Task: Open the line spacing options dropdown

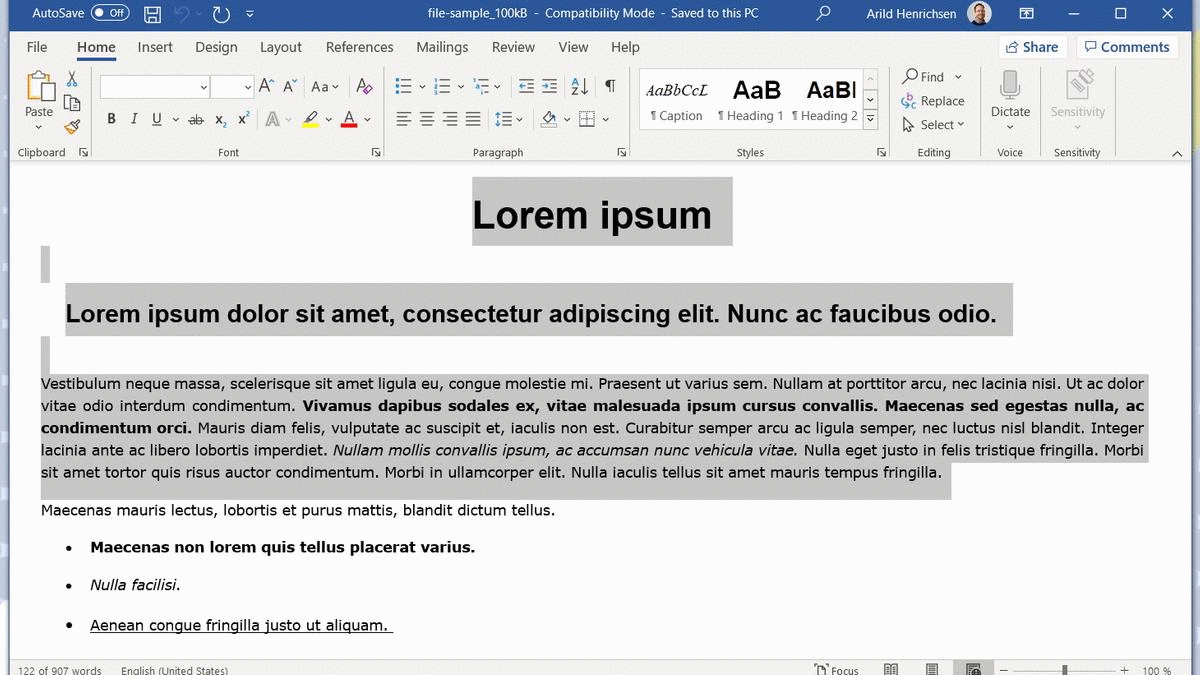Action: (519, 118)
